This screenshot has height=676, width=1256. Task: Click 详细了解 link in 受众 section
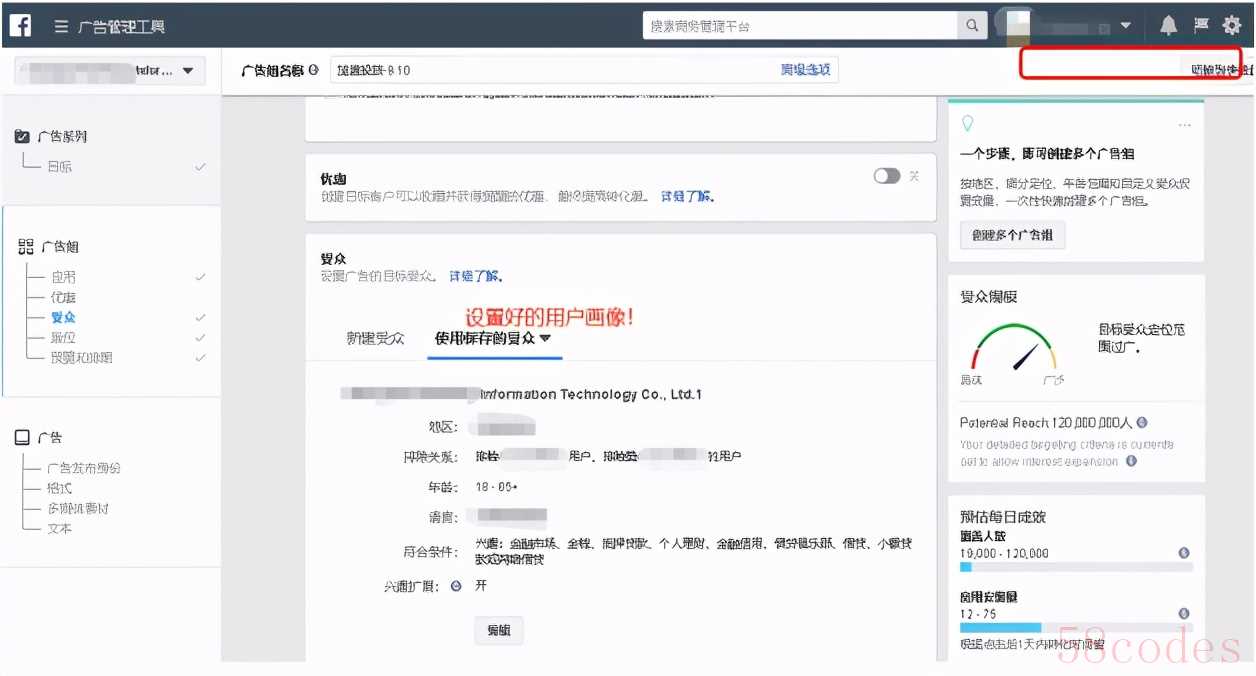point(475,276)
